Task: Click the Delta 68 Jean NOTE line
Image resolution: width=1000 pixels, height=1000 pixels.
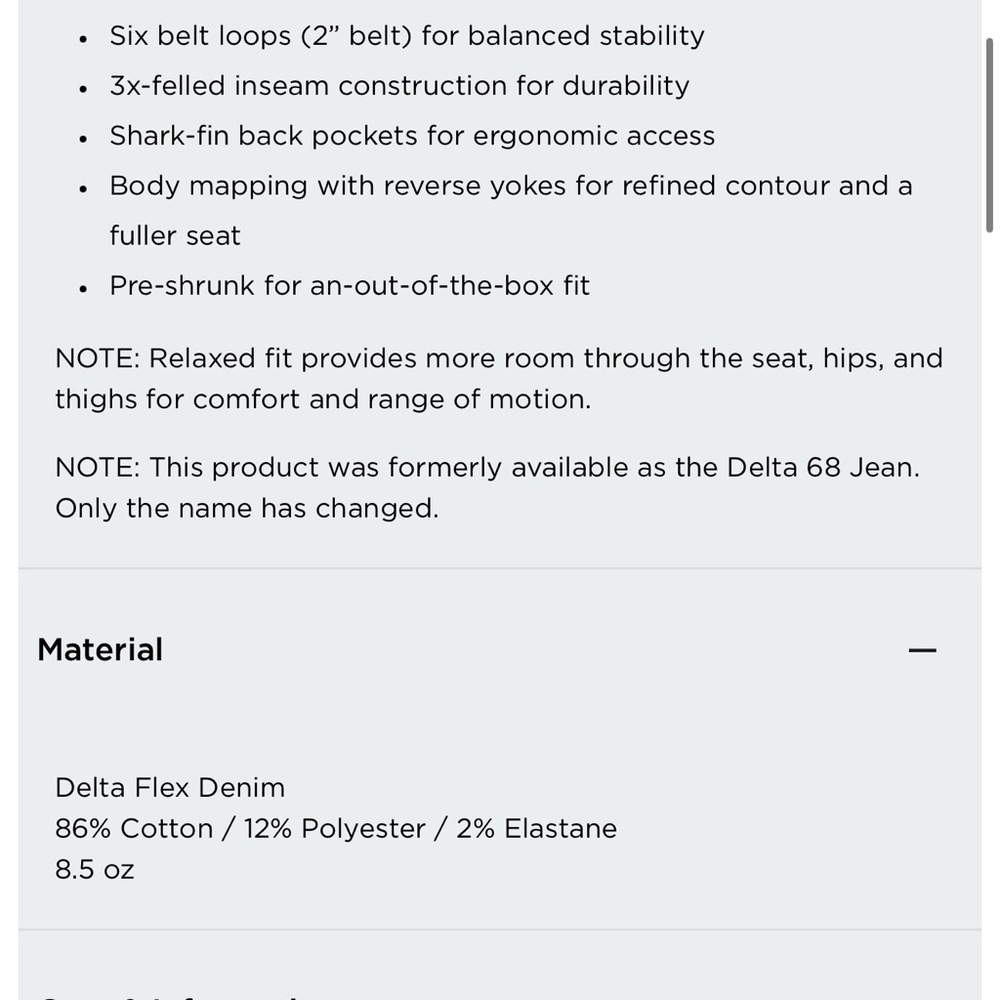Action: [487, 467]
